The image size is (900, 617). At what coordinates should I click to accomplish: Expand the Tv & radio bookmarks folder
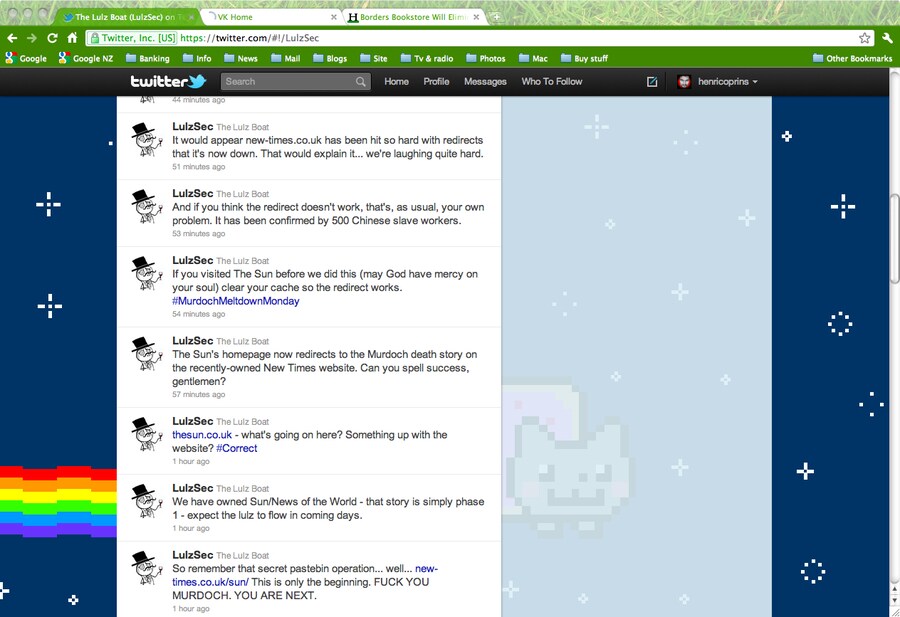(x=427, y=58)
